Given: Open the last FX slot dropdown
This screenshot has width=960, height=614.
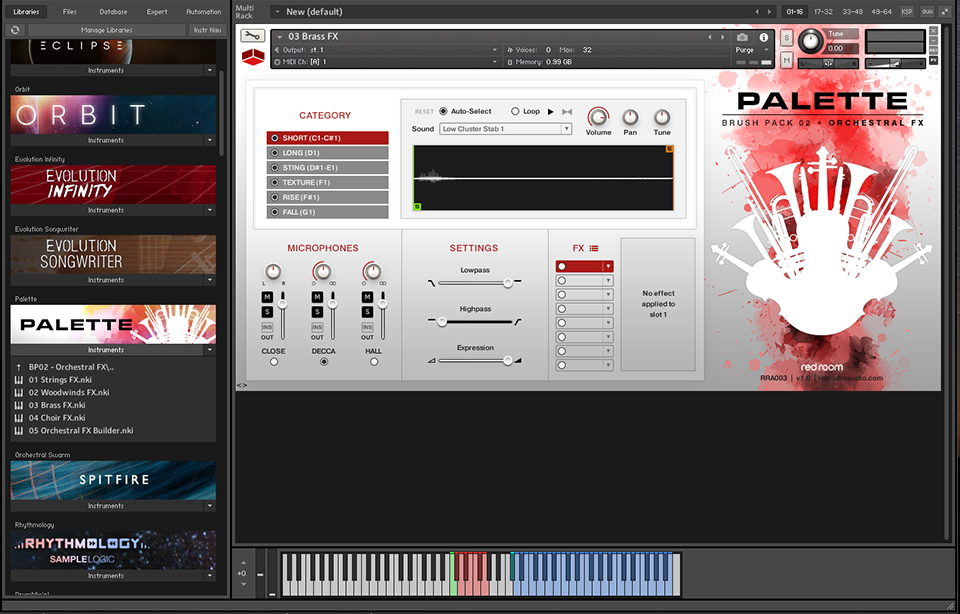Looking at the screenshot, I should point(607,365).
